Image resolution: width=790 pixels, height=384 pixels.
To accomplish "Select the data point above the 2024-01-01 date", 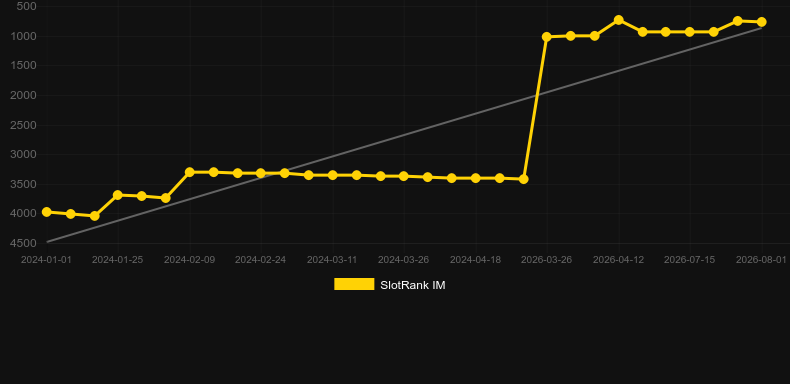I will pyautogui.click(x=47, y=212).
